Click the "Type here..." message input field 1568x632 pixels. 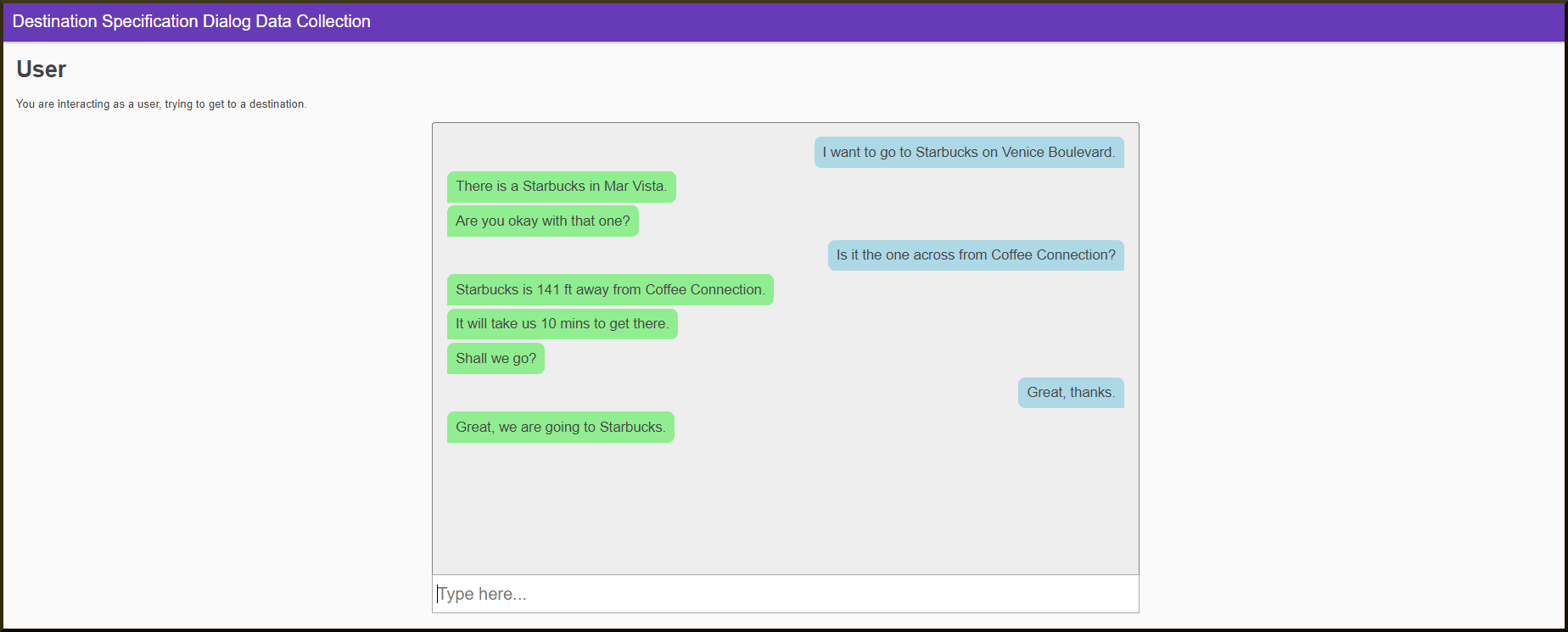click(785, 594)
